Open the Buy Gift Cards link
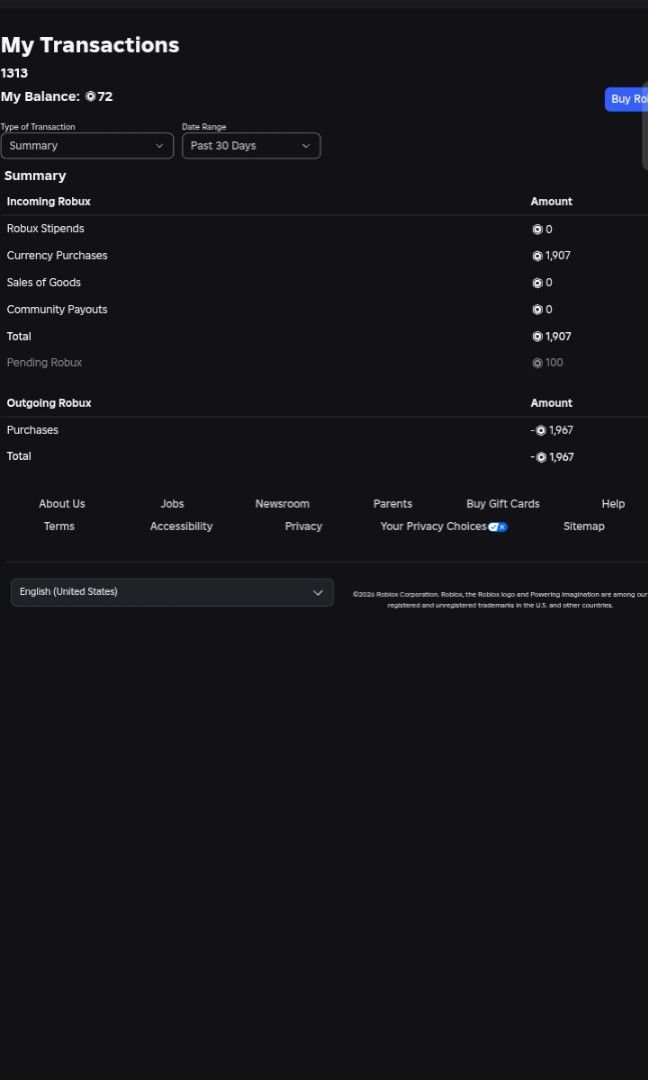 pyautogui.click(x=503, y=504)
